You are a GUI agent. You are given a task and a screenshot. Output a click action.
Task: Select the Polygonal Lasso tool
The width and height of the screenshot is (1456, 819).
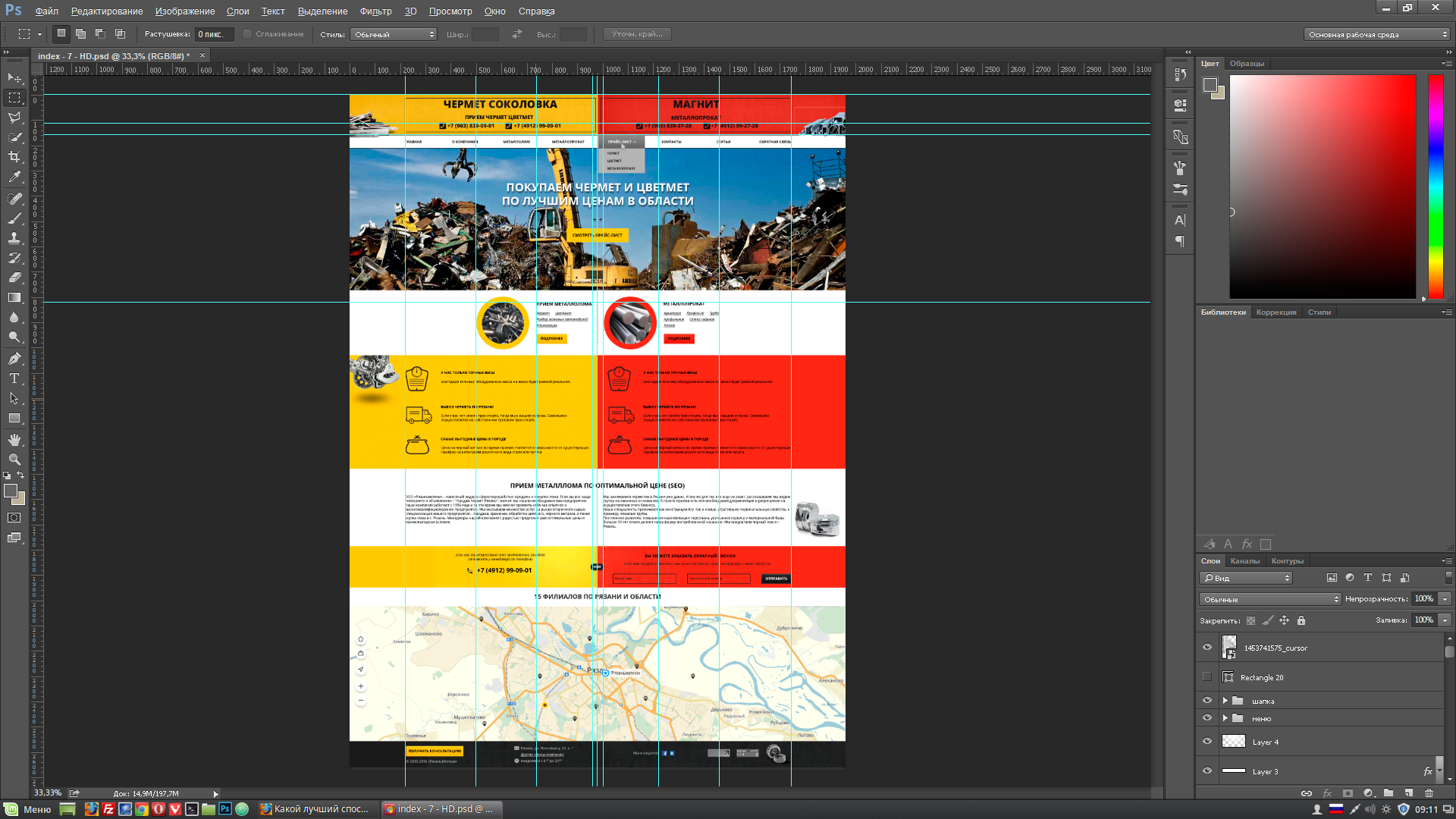(x=14, y=118)
